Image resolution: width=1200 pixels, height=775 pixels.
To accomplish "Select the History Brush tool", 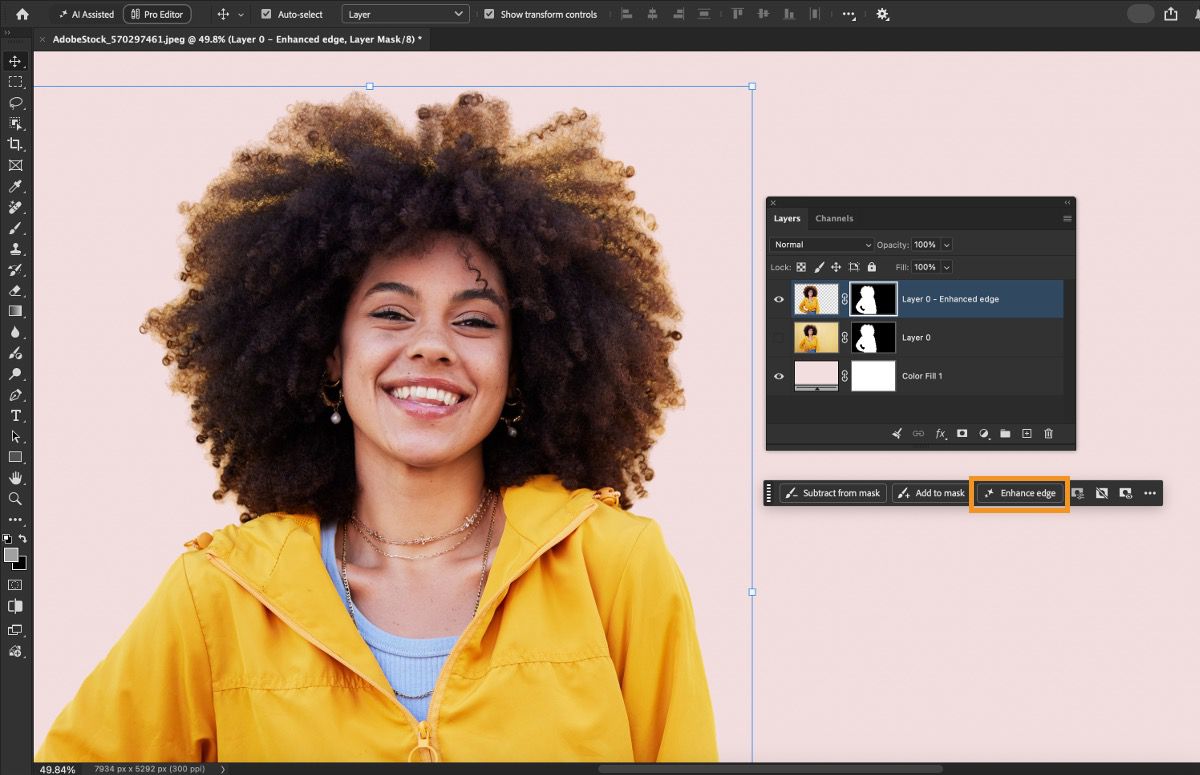I will click(x=15, y=270).
